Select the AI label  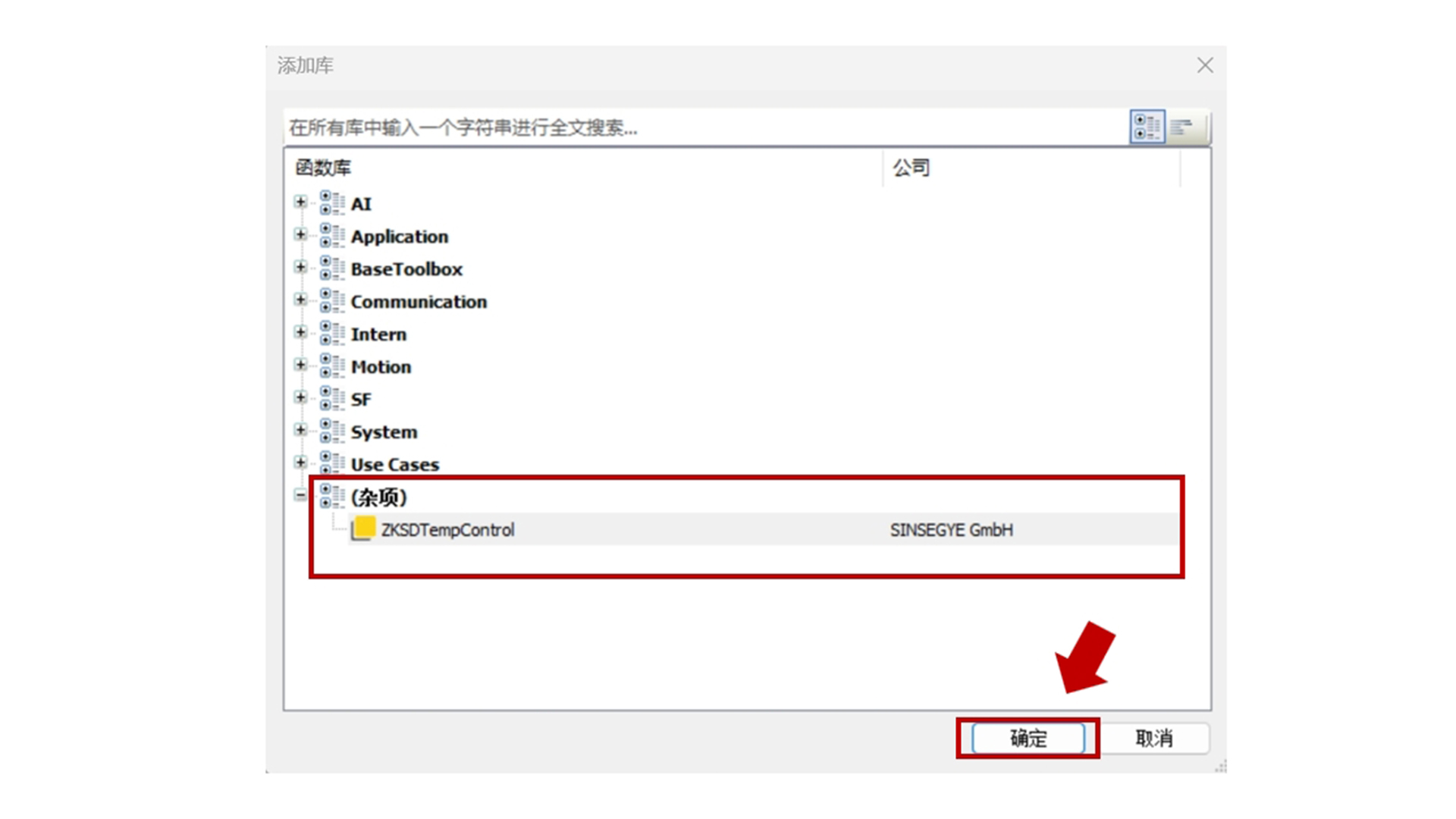pos(361,204)
